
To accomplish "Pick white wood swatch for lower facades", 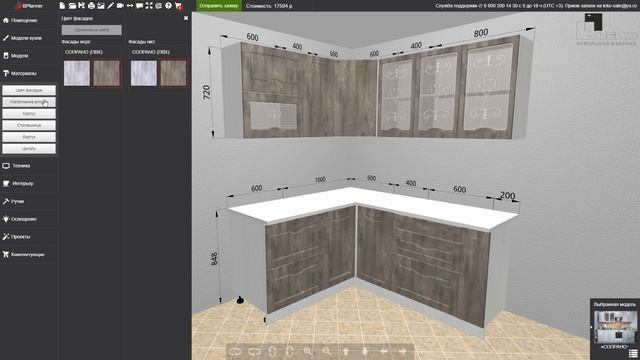I will 144,73.
